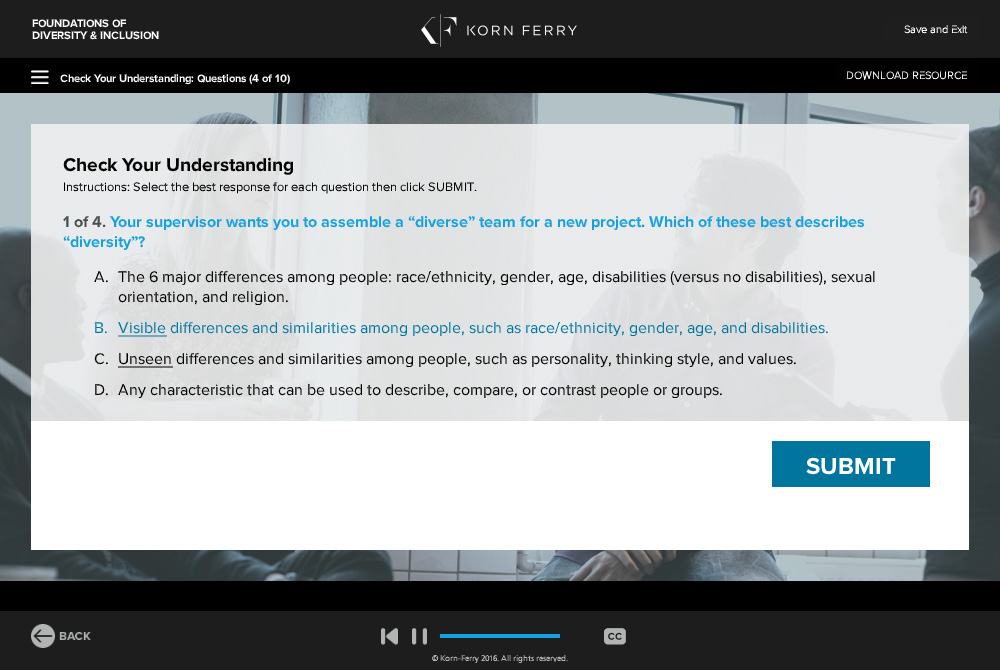Click the blue playback progress bar
The width and height of the screenshot is (1000, 670).
pos(499,636)
